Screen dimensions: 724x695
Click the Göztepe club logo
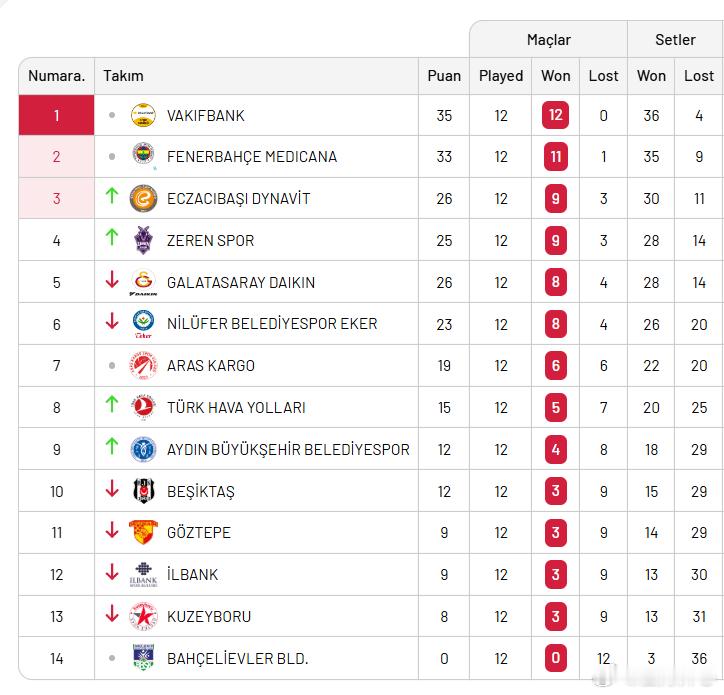tap(143, 532)
